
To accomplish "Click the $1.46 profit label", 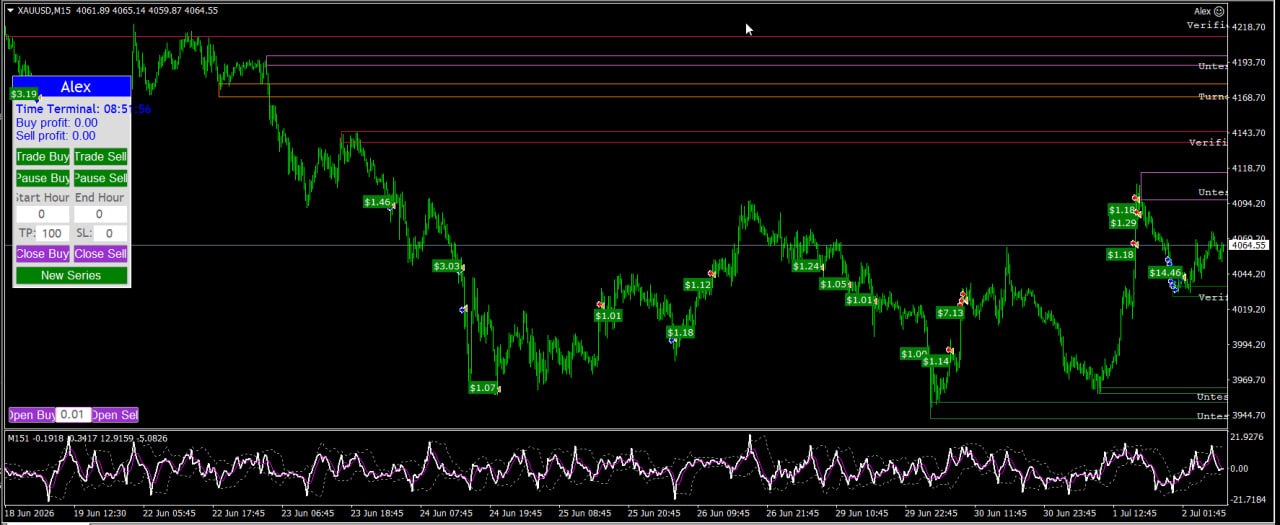I will pyautogui.click(x=377, y=202).
